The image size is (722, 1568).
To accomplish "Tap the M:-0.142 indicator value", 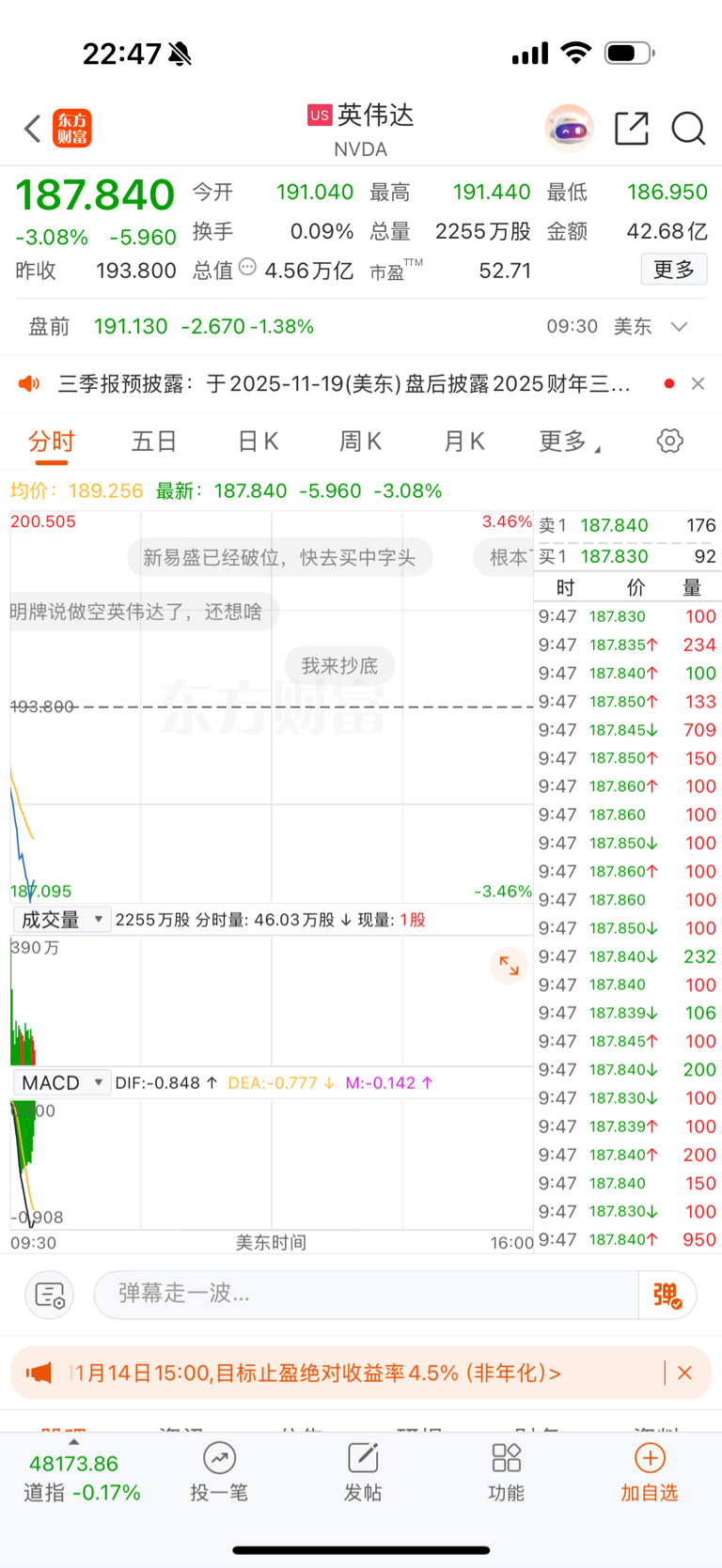I will [389, 1083].
